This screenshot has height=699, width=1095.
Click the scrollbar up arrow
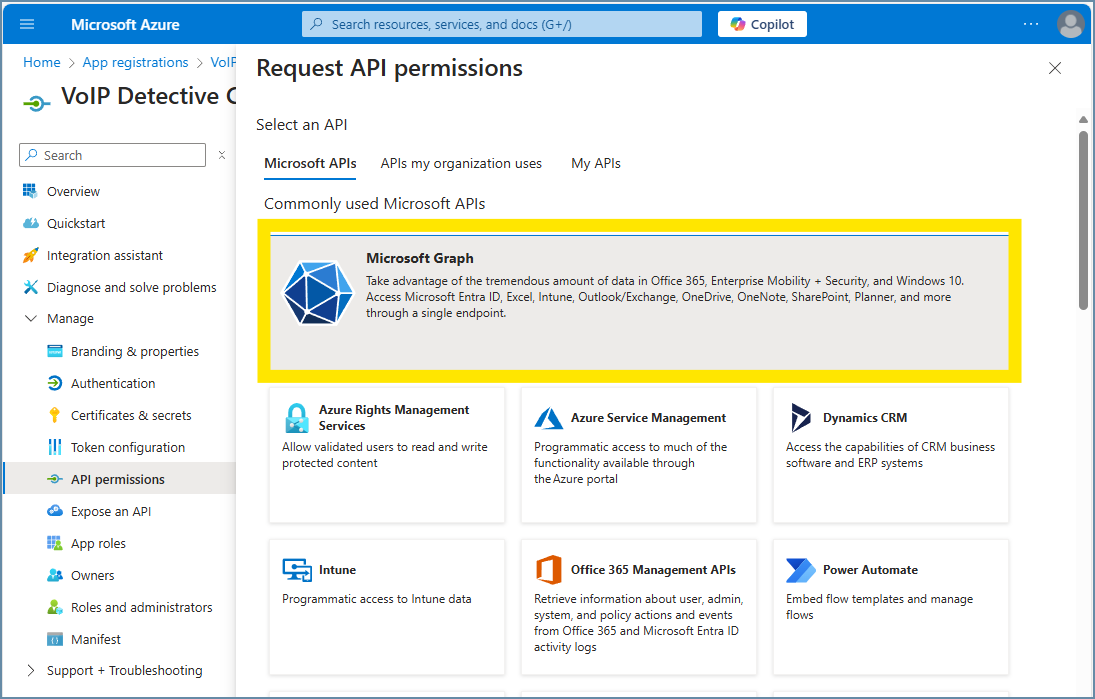[1083, 119]
